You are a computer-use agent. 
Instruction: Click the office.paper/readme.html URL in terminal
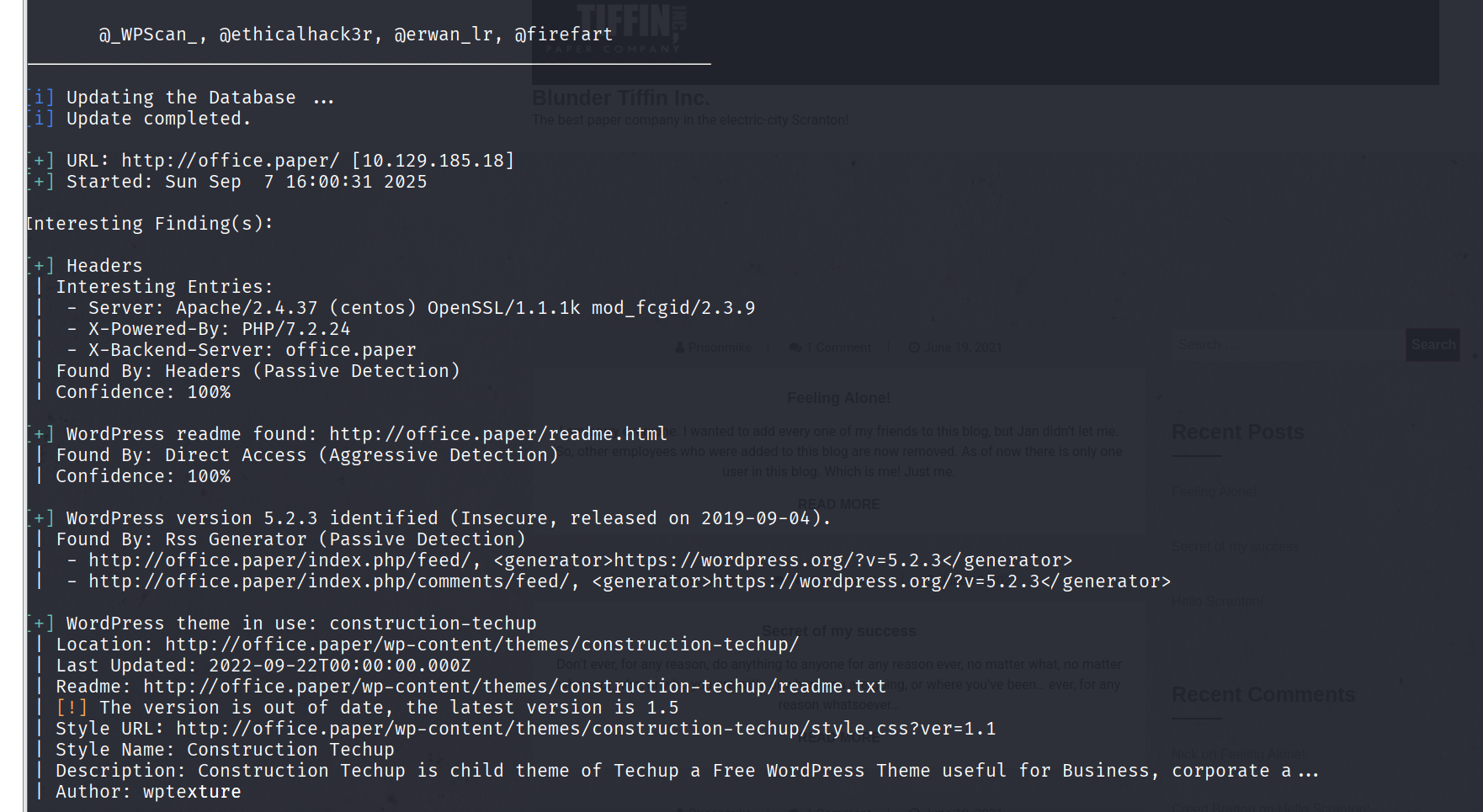[497, 434]
